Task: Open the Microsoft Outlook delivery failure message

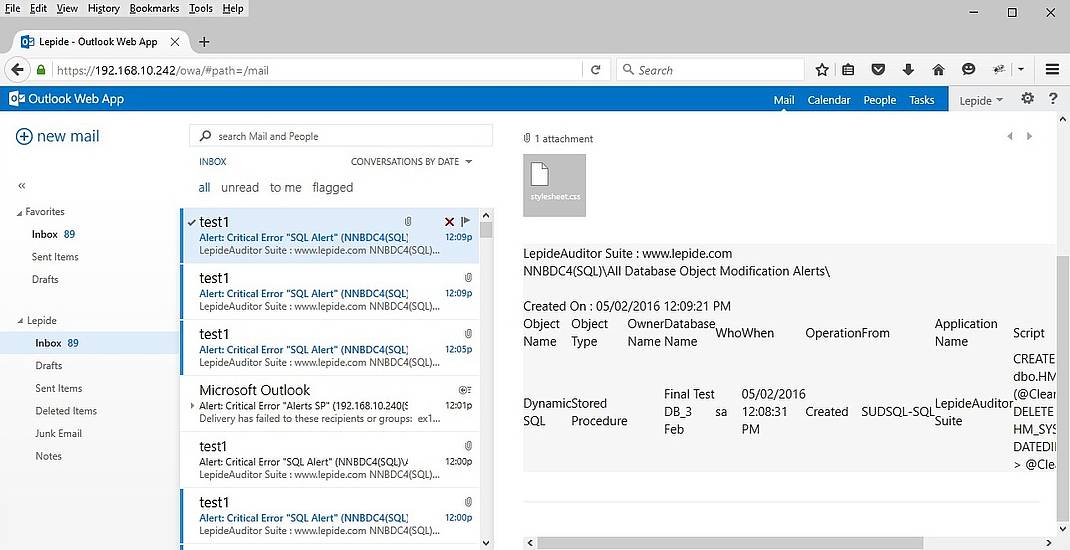Action: [320, 405]
